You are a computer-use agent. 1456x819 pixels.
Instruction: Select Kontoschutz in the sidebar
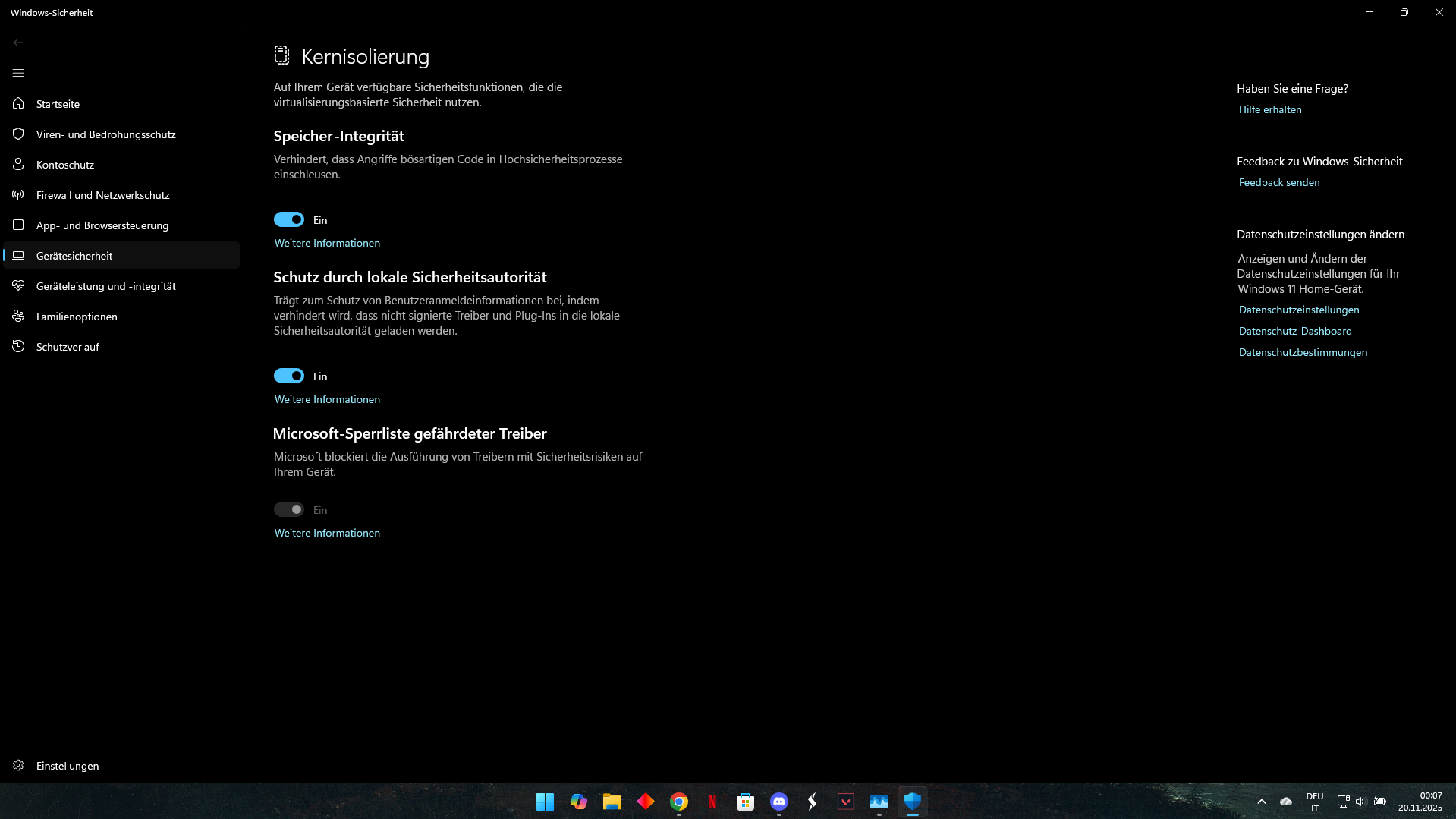[121, 165]
